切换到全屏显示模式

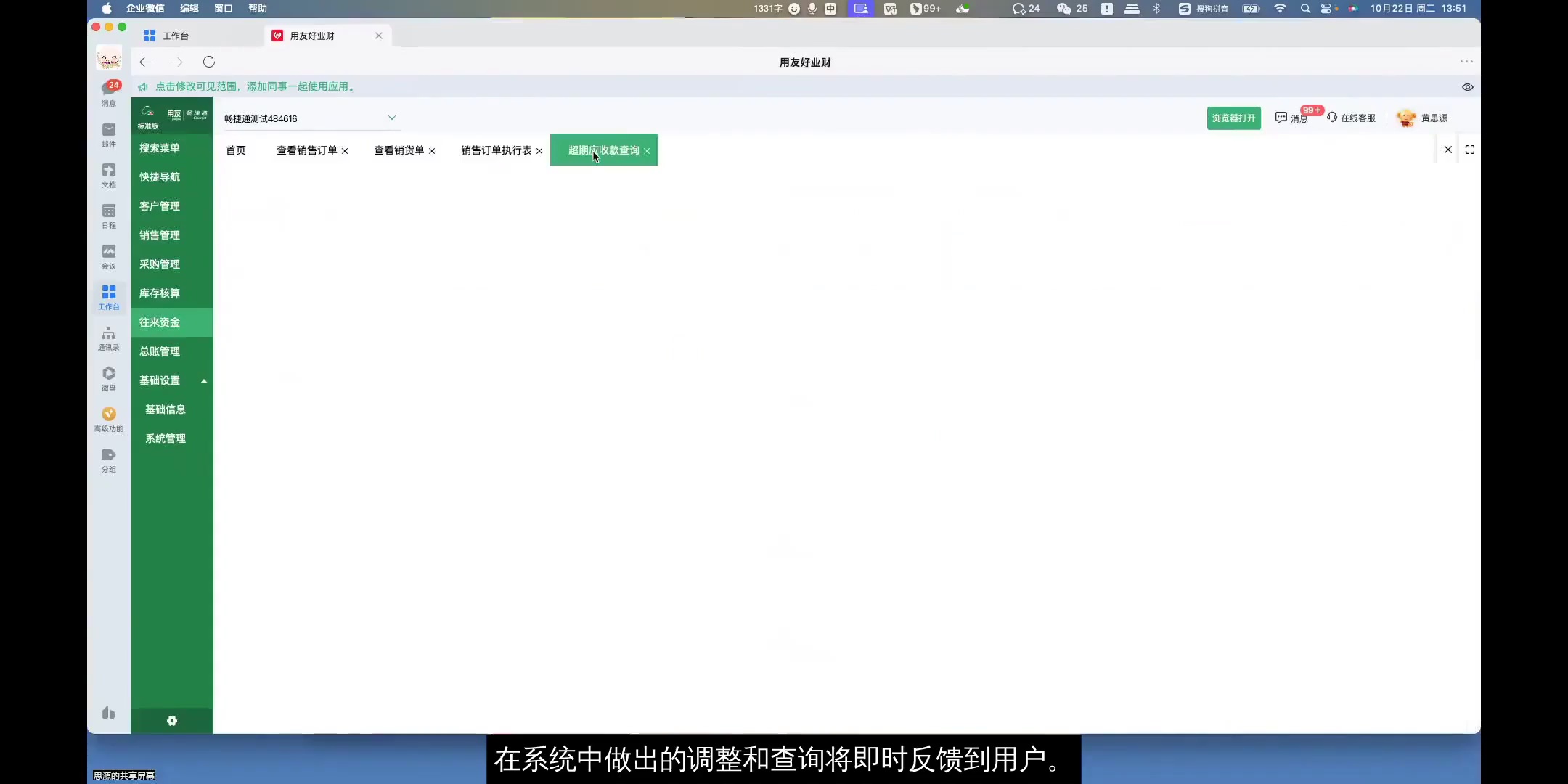pyautogui.click(x=1471, y=149)
